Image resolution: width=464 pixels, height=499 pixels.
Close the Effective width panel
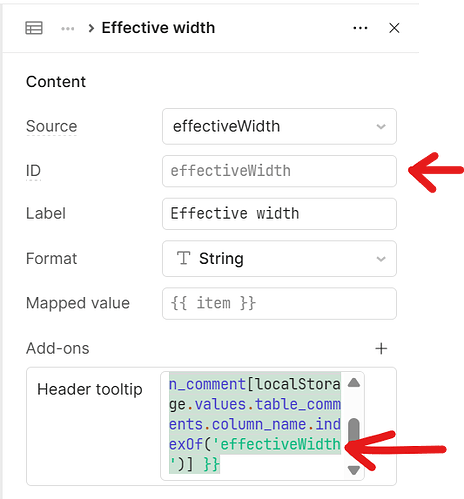click(x=394, y=28)
